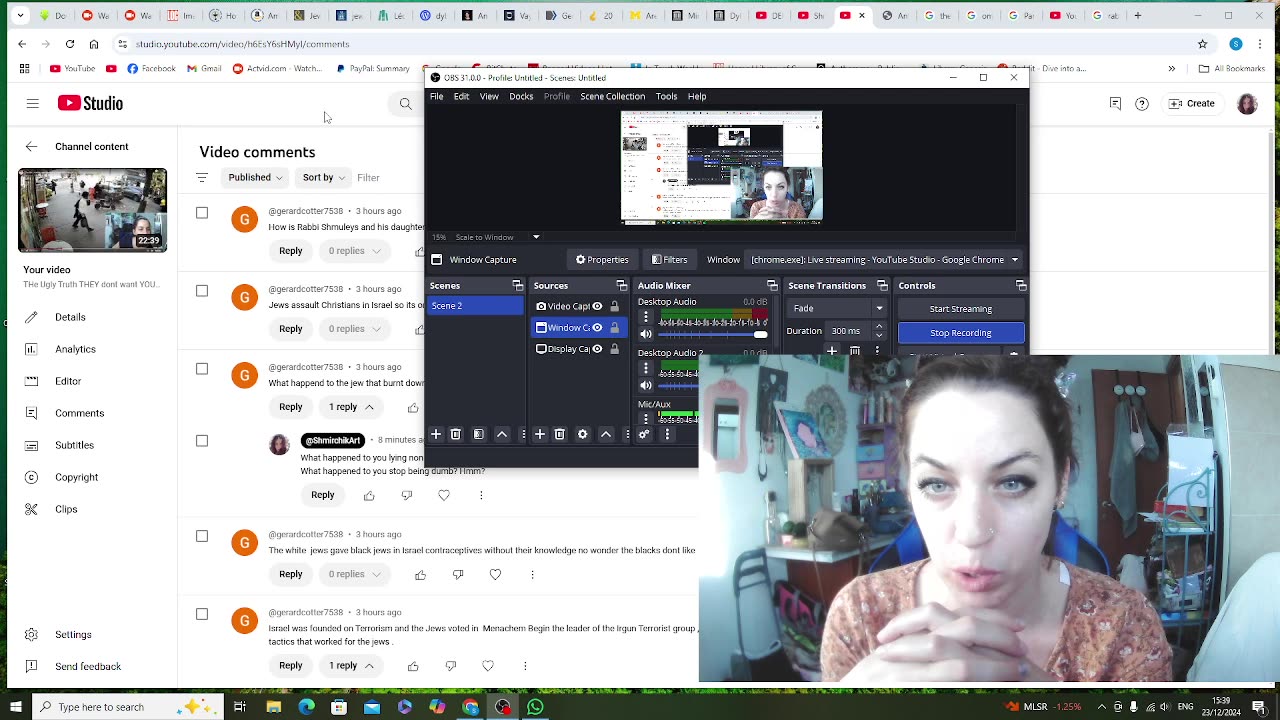
Task: Click Stop Recording in OBS
Action: (961, 333)
